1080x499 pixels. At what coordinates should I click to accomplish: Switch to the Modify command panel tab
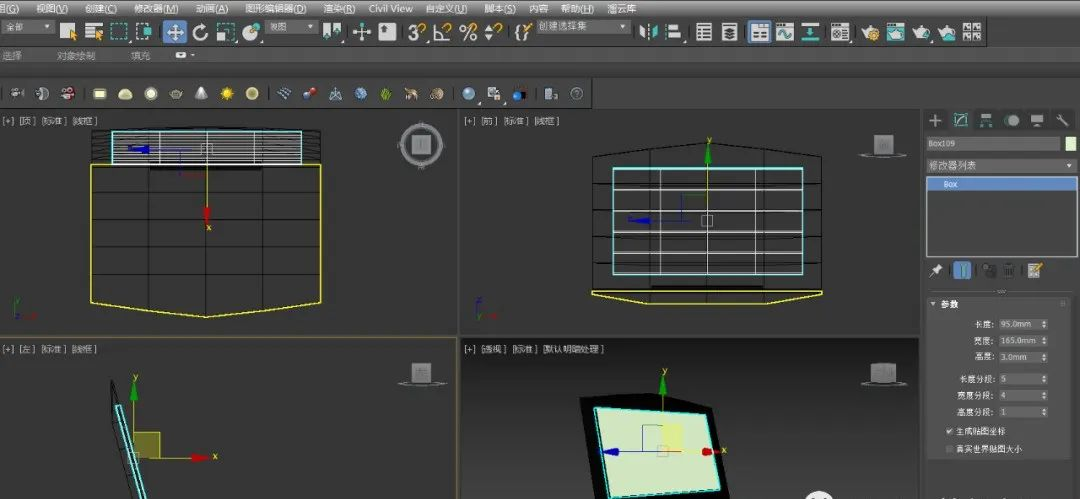960,121
